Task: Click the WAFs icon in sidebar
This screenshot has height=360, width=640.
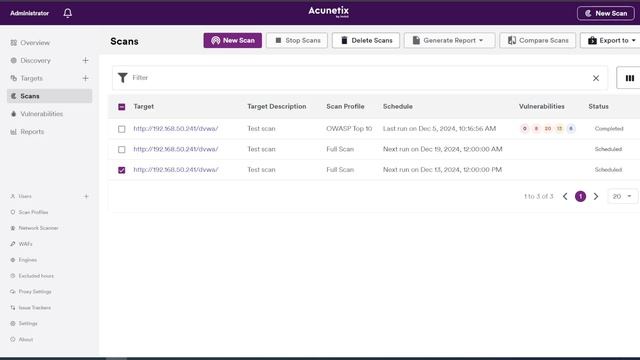Action: 13,244
